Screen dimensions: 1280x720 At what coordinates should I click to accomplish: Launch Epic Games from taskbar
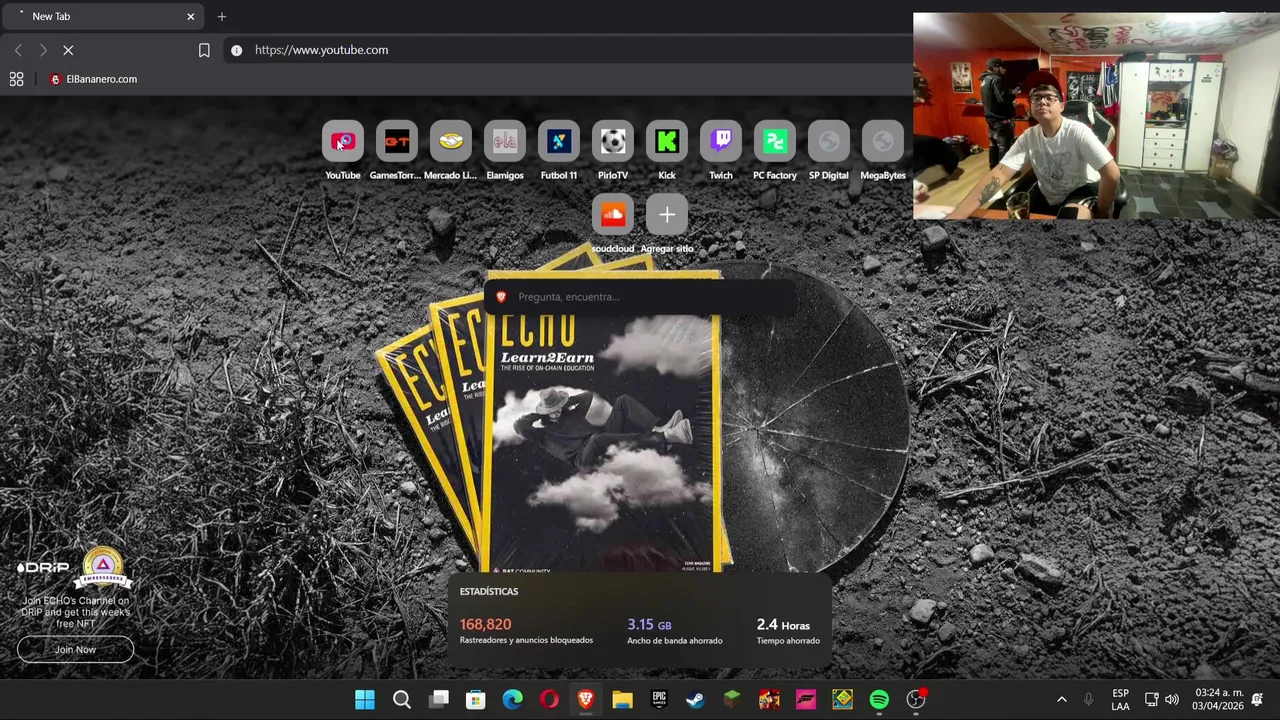659,699
